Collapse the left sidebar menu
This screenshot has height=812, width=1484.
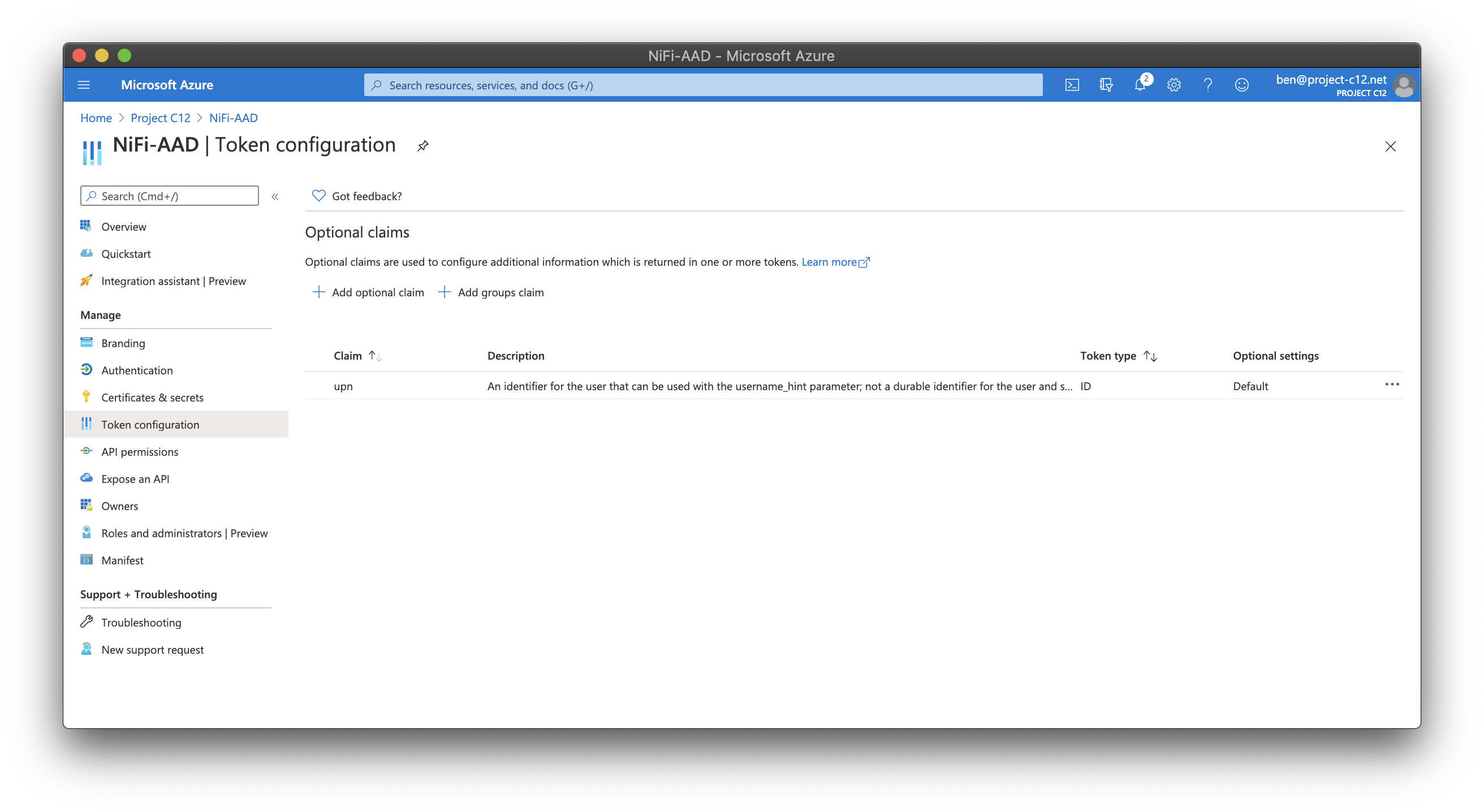[275, 196]
